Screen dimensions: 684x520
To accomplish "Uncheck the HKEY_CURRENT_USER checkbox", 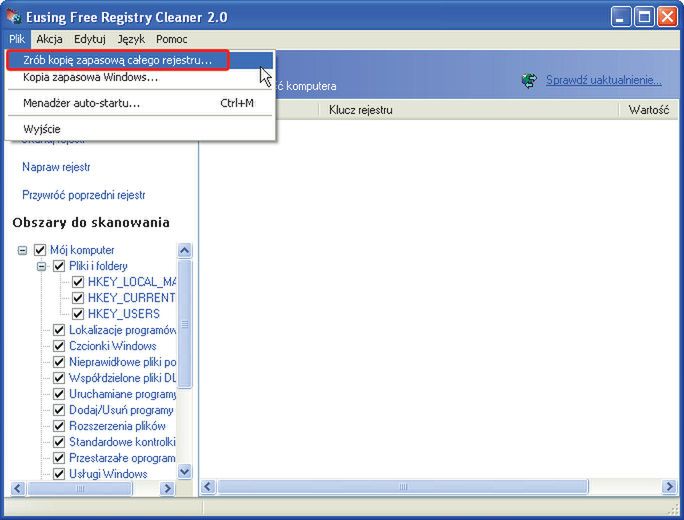I will pyautogui.click(x=78, y=298).
